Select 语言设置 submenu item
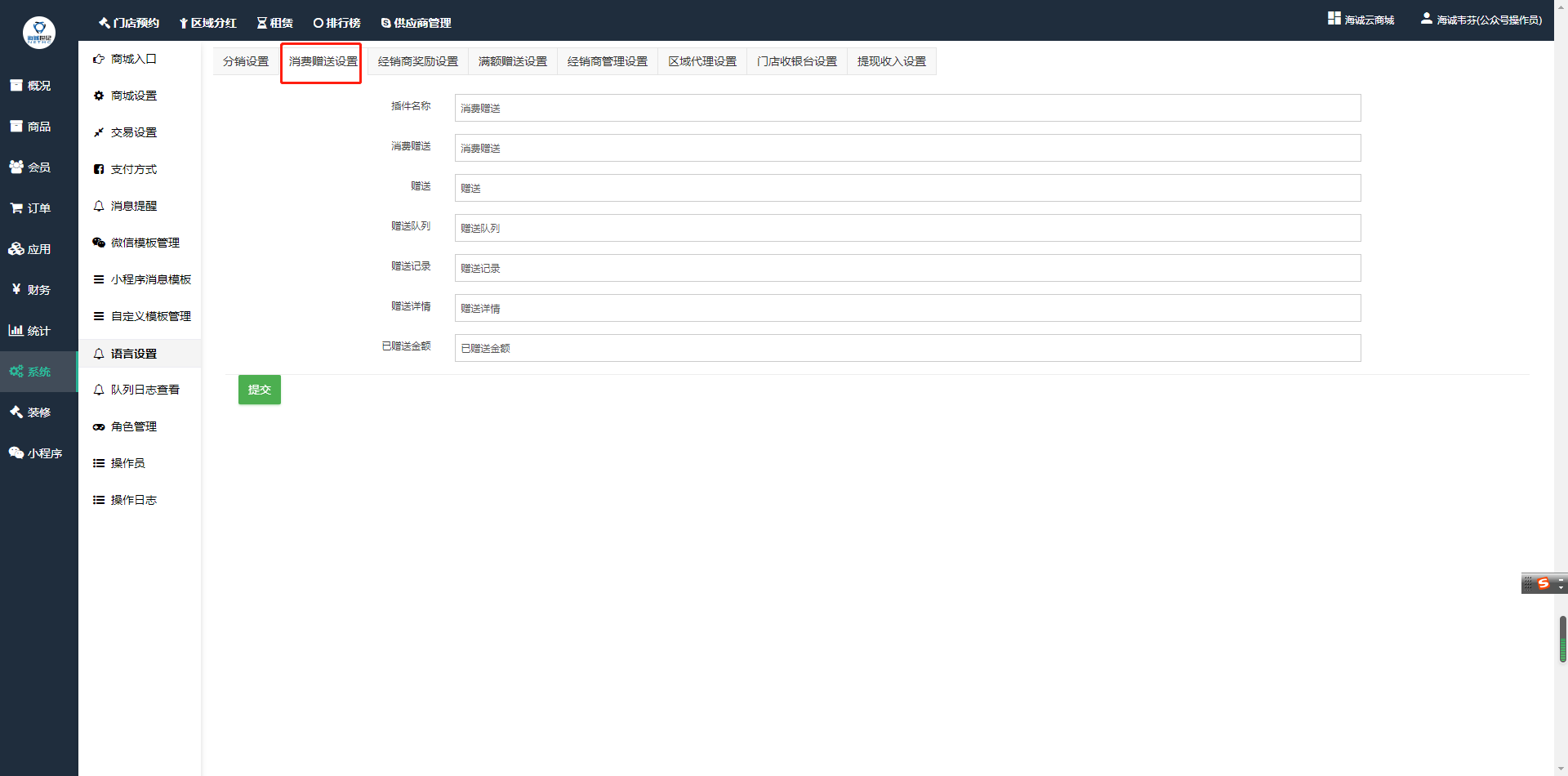 [140, 354]
